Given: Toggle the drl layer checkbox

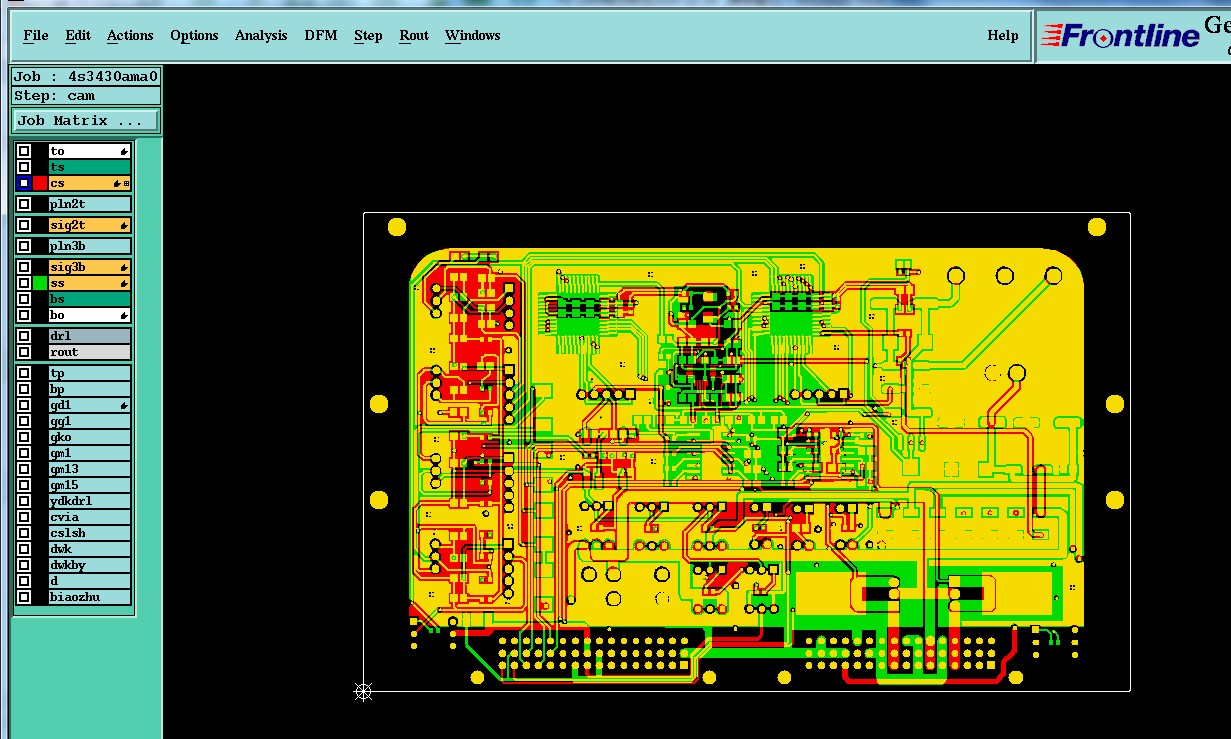Looking at the screenshot, I should click(x=24, y=336).
